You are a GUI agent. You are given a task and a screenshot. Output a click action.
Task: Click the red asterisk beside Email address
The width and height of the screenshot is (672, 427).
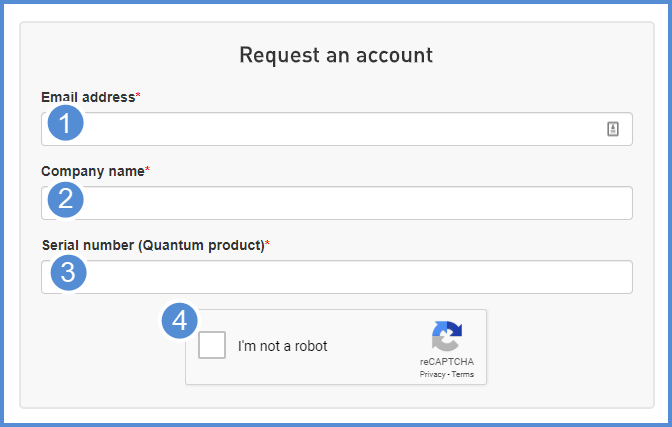(138, 96)
